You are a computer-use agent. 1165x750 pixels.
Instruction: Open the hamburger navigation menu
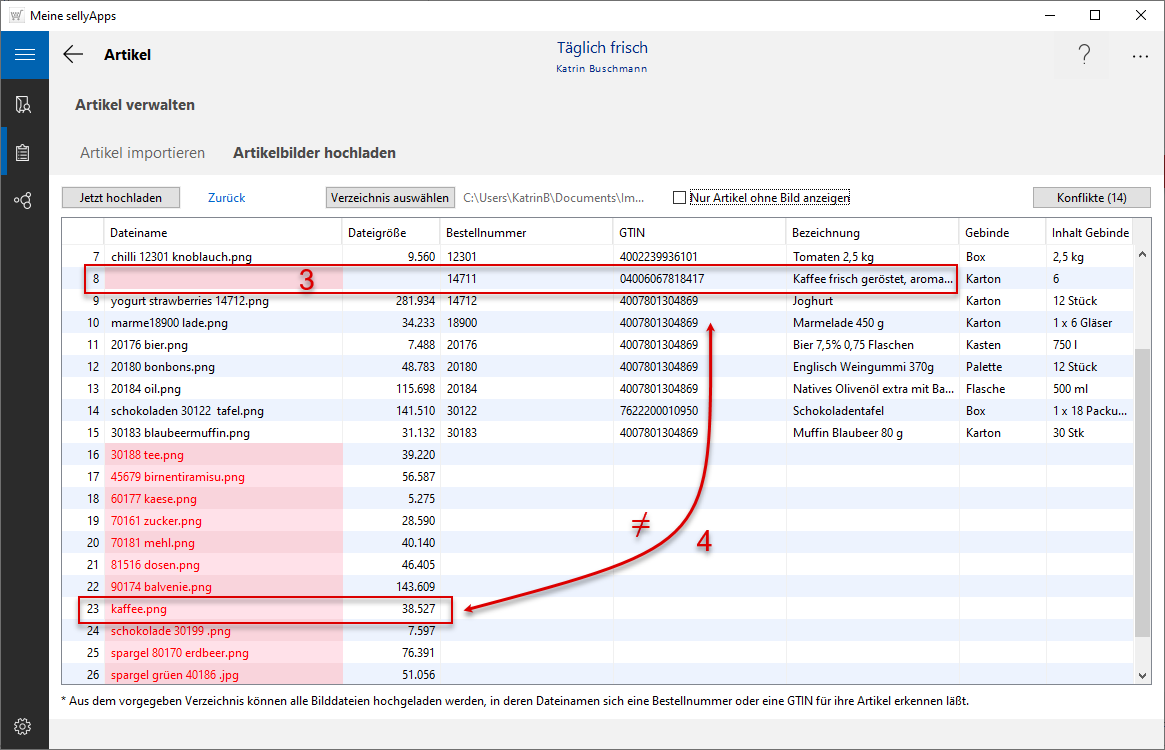pyautogui.click(x=24, y=55)
